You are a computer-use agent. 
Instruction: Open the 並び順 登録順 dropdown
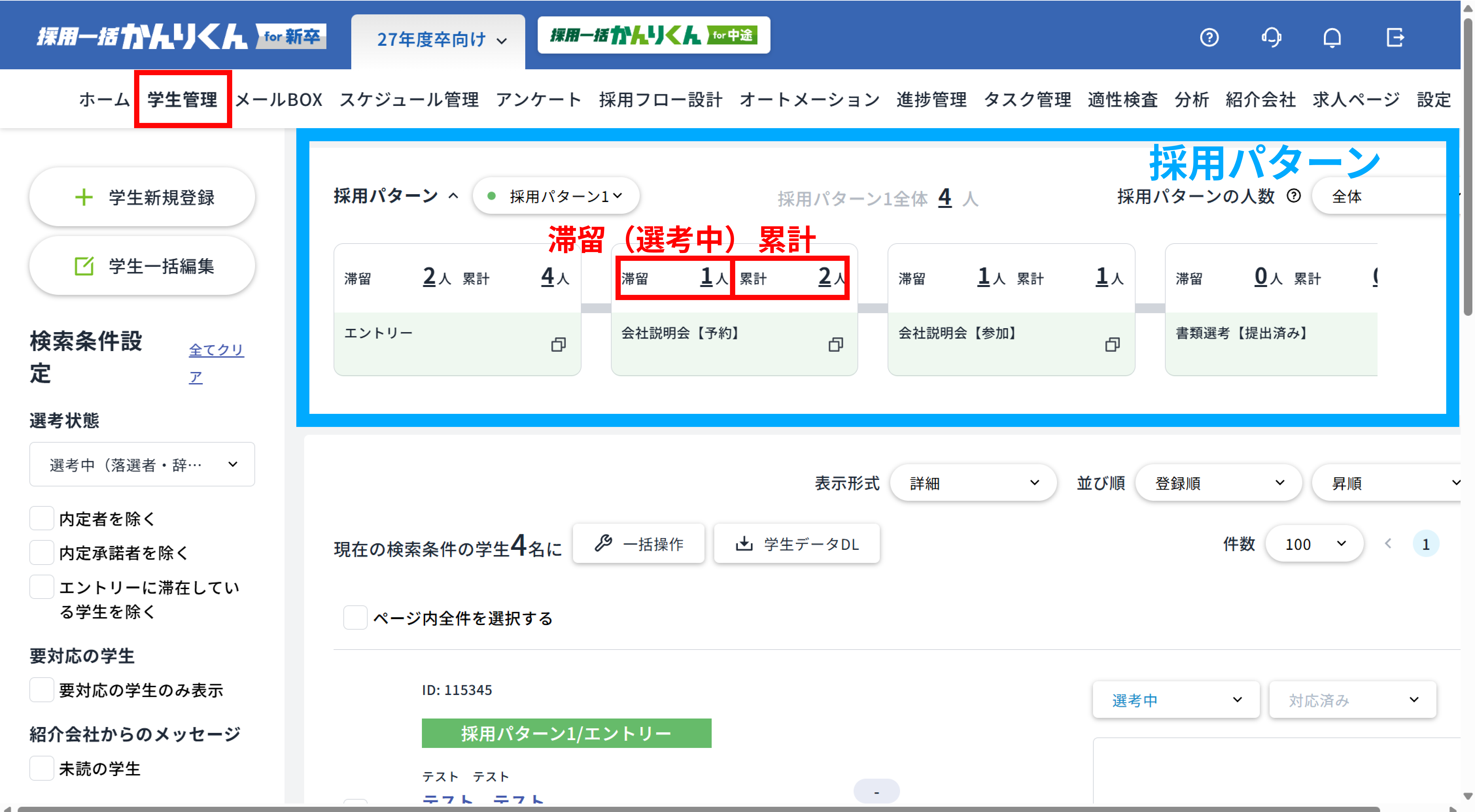1218,482
